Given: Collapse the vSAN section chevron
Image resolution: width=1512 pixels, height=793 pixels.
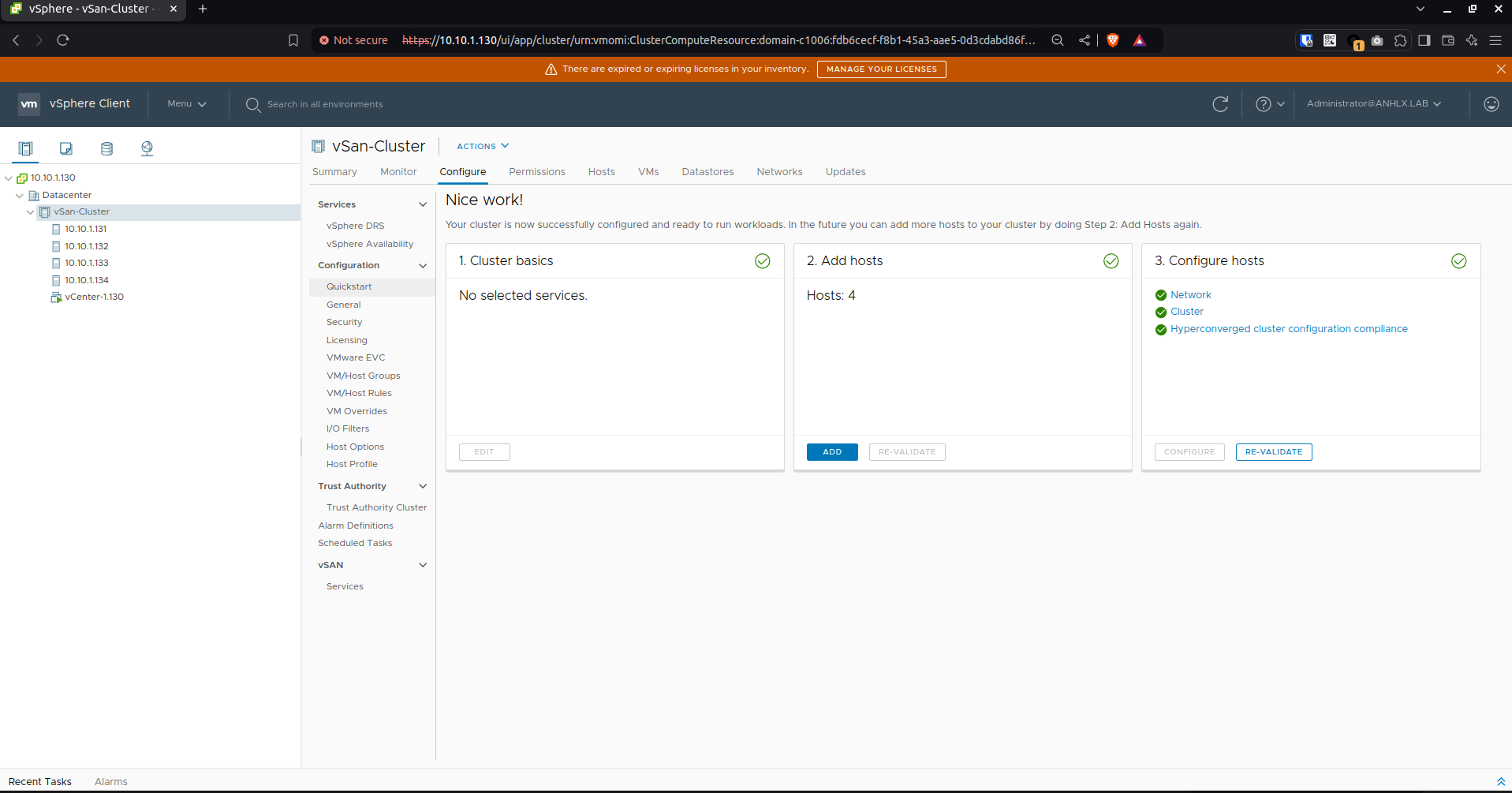Looking at the screenshot, I should click(x=423, y=565).
